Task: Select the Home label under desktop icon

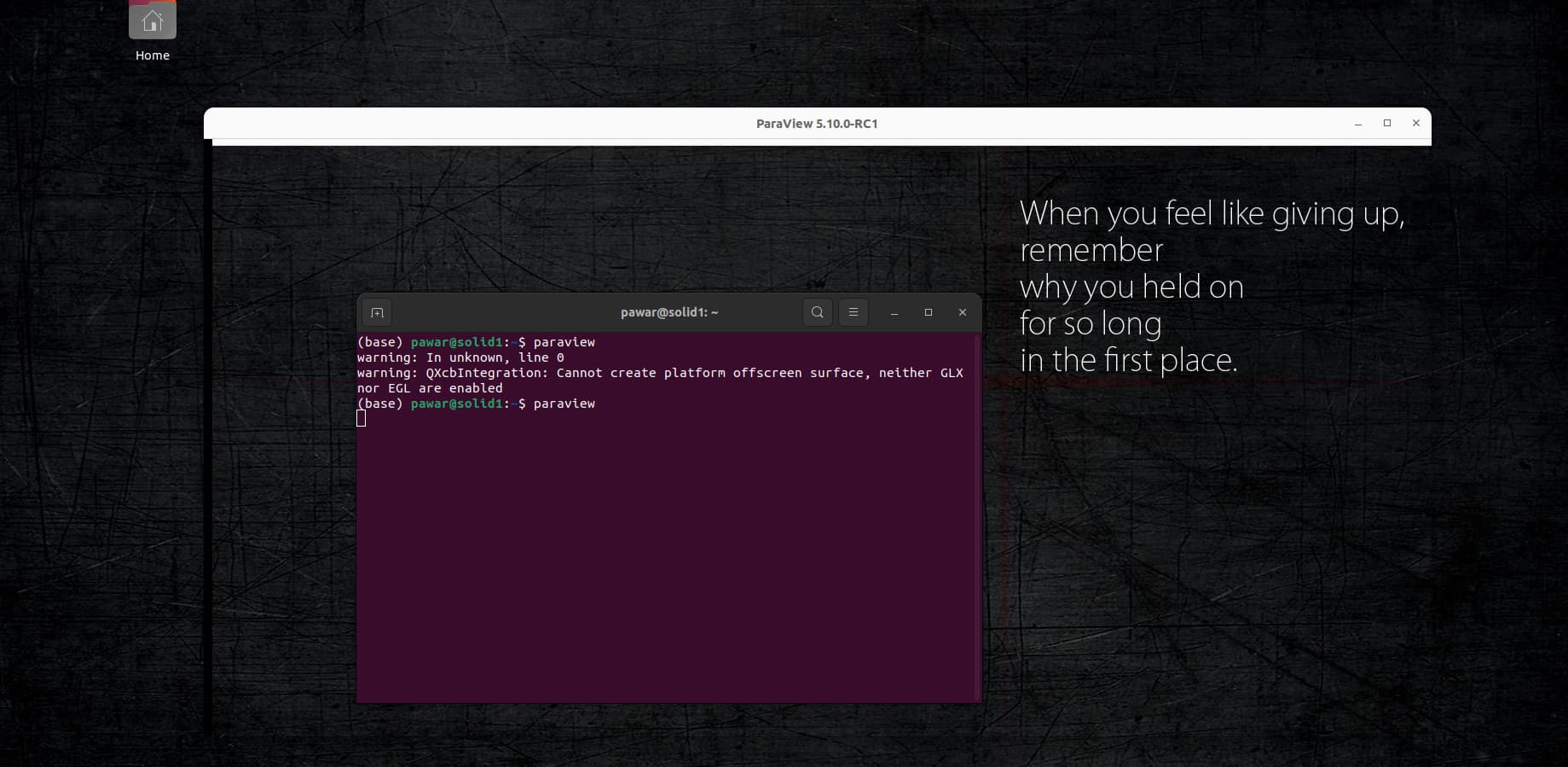Action: (152, 55)
